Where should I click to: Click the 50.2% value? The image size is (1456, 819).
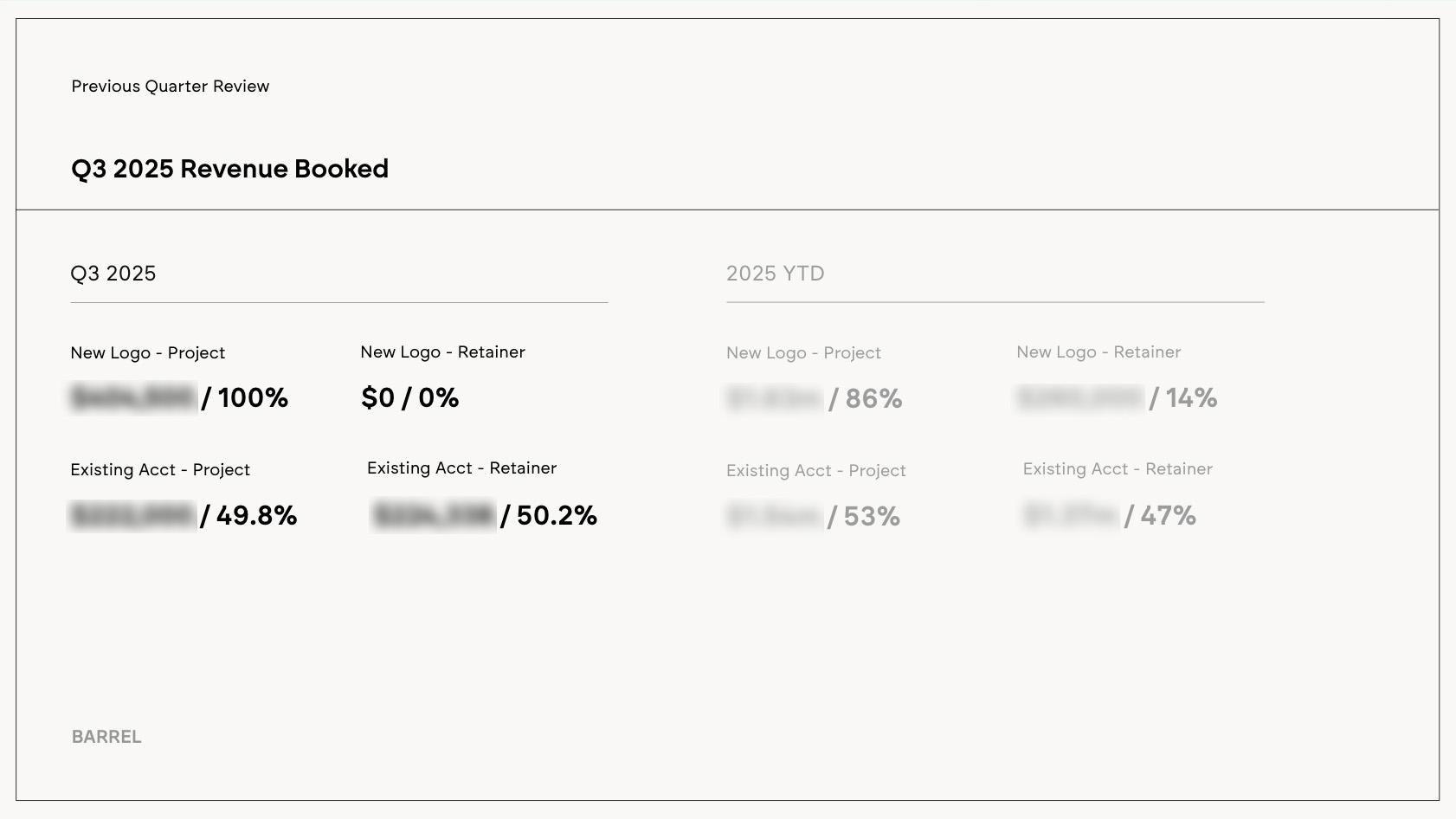coord(557,516)
